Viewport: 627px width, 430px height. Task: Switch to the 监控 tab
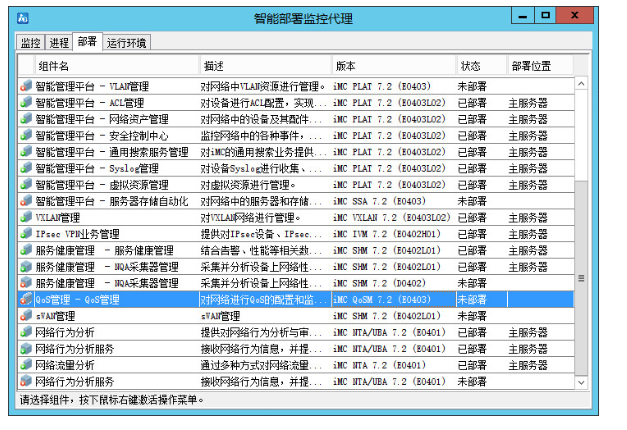tap(31, 42)
